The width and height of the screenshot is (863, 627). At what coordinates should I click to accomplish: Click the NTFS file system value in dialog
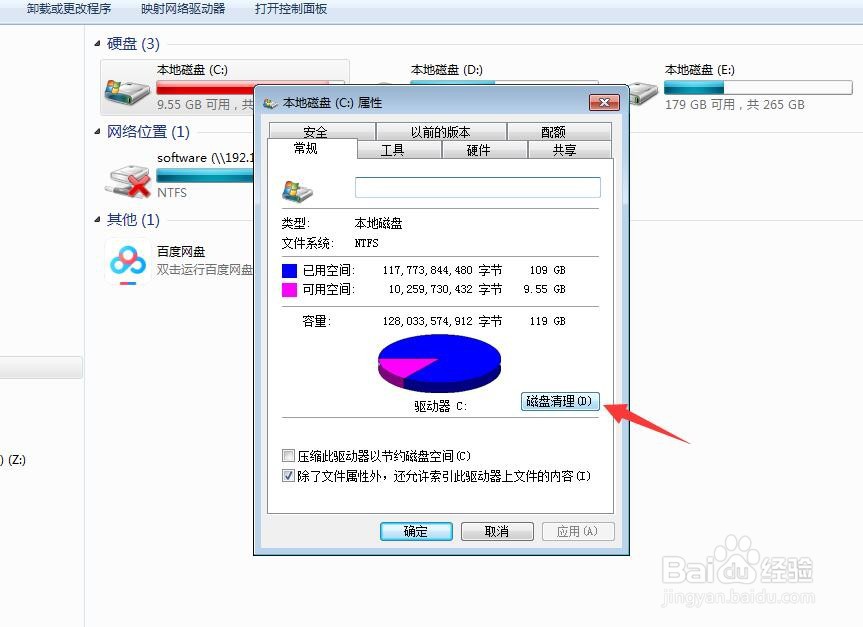[x=367, y=243]
